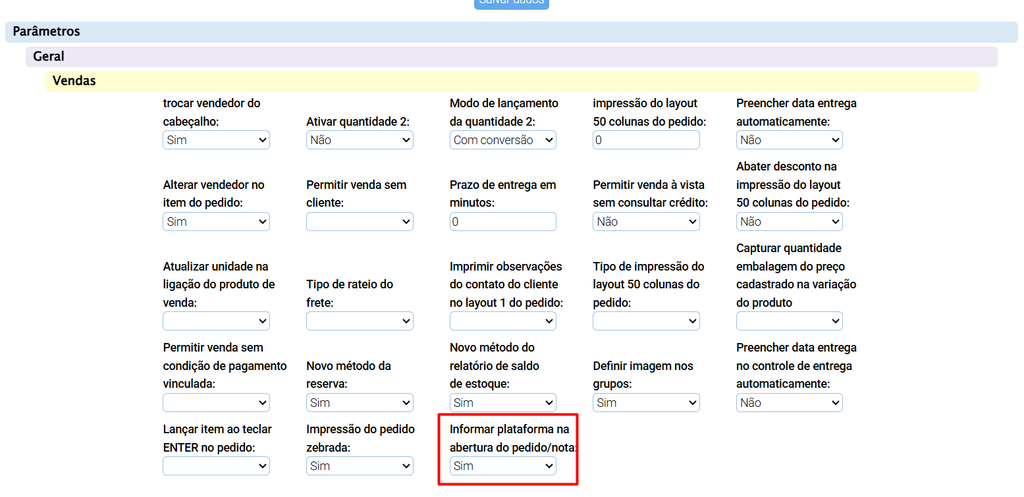The height and width of the screenshot is (497, 1024).
Task: Open 'Preencher data entrega automaticamente' dropdown
Action: click(x=790, y=140)
